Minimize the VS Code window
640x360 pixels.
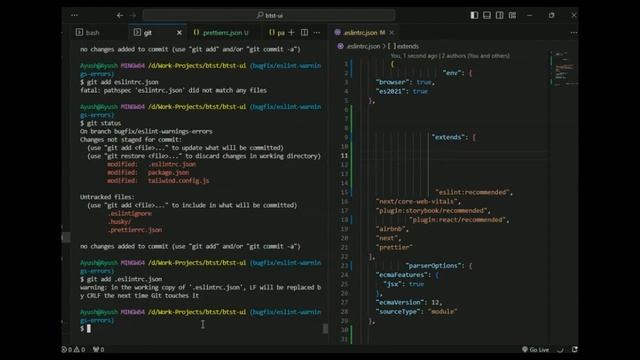click(x=529, y=15)
